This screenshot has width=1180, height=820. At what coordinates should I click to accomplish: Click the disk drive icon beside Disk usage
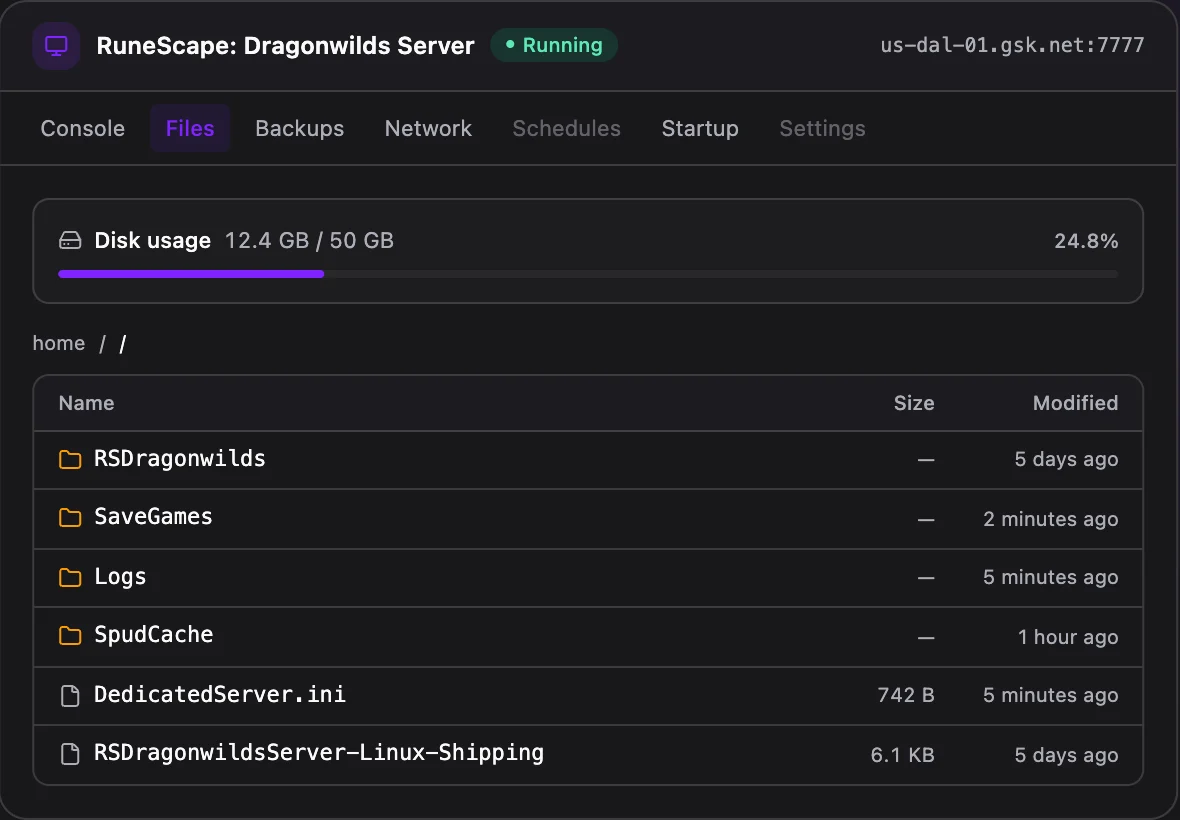70,241
